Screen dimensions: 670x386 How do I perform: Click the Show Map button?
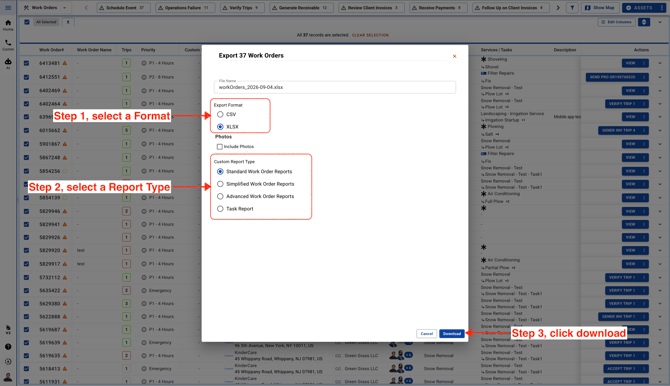tap(599, 8)
